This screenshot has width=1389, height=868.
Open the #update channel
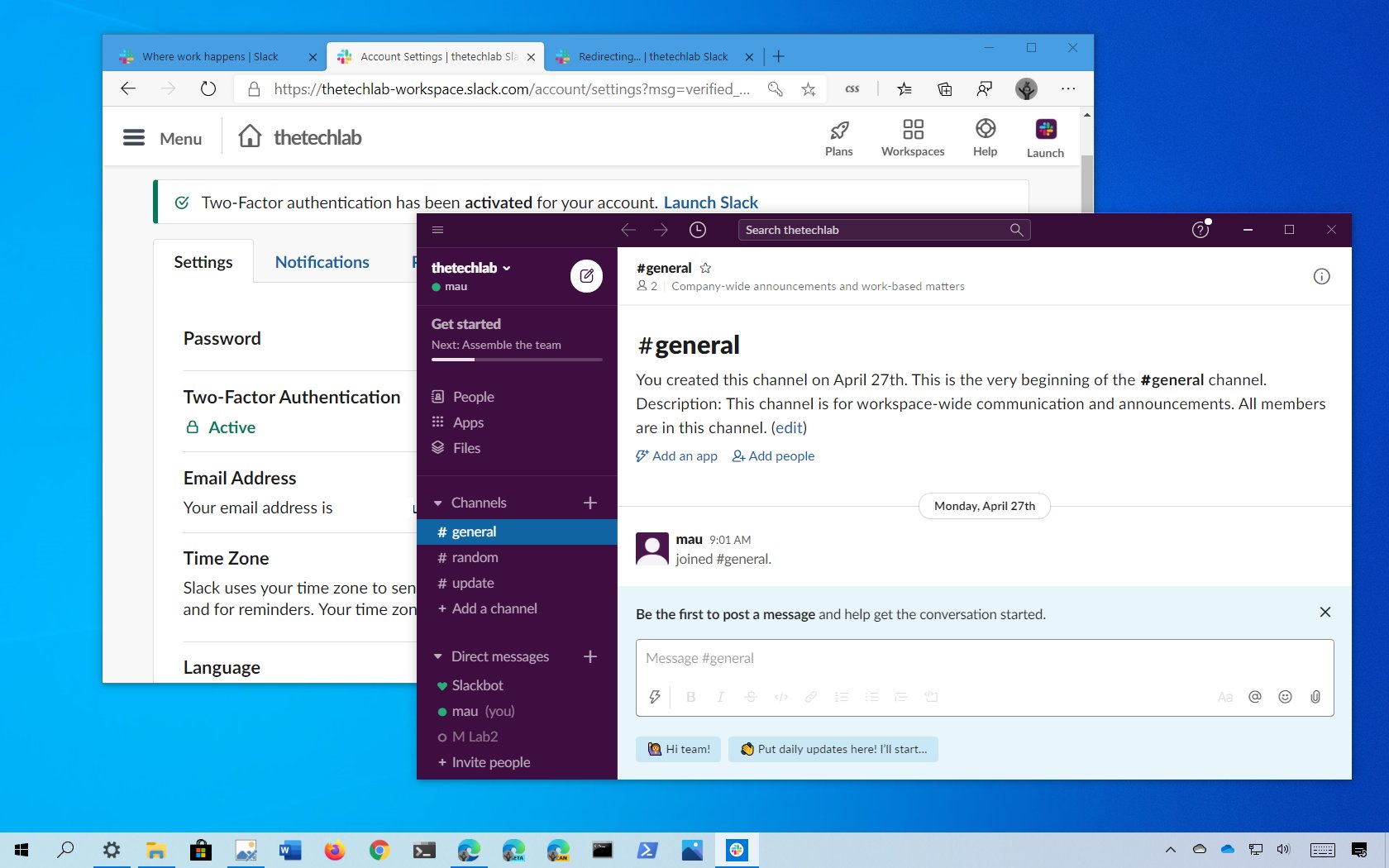coord(517,583)
